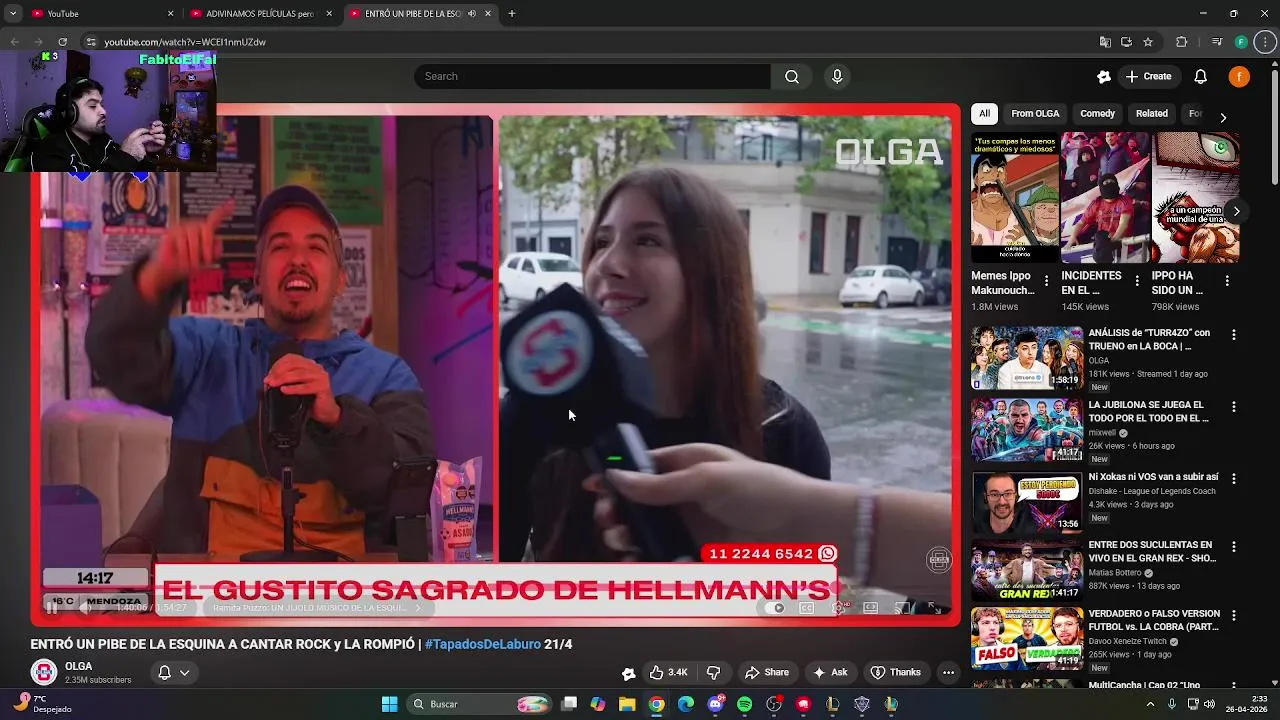Switch to the miniplayer view
The width and height of the screenshot is (1280, 720).
(x=871, y=607)
